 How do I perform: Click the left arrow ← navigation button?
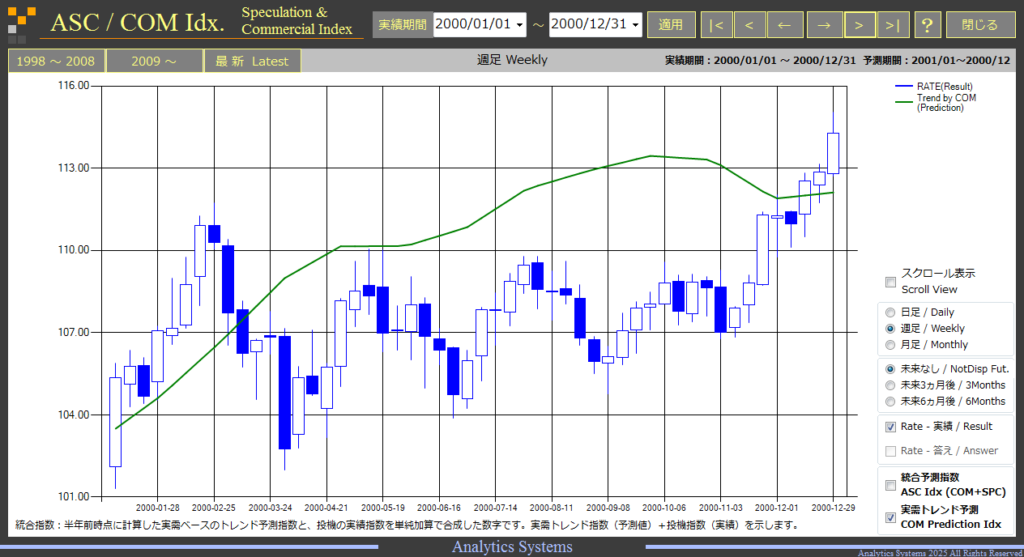pos(784,25)
